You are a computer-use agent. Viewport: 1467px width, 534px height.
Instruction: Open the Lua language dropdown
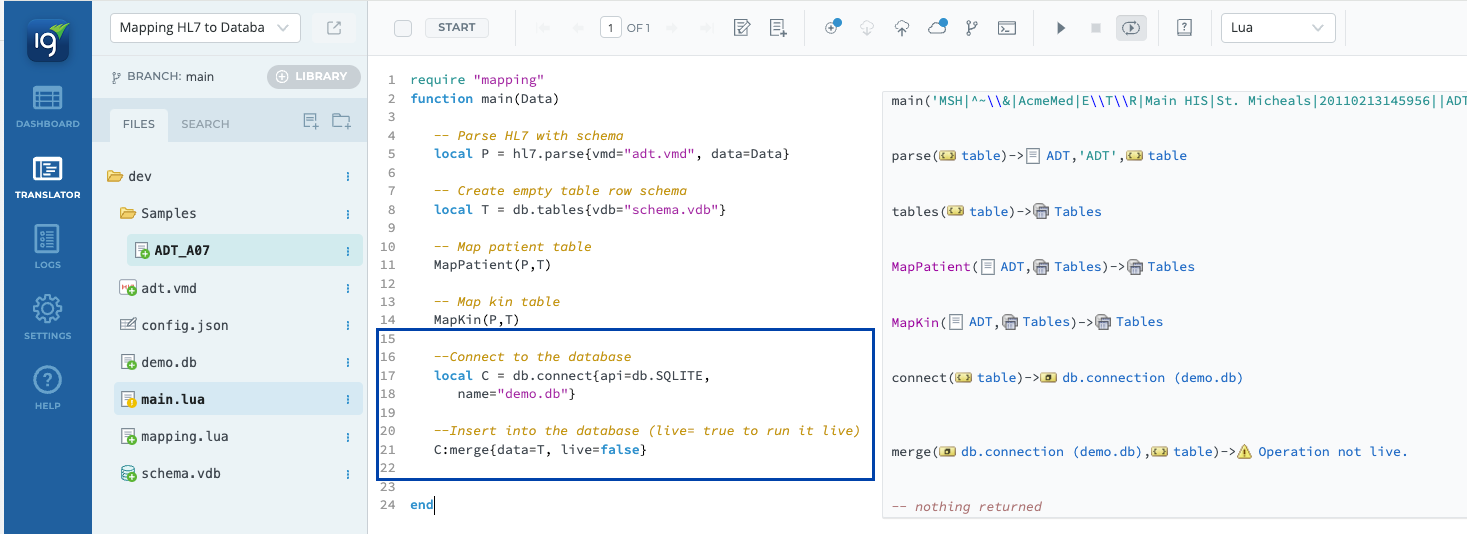click(1277, 28)
